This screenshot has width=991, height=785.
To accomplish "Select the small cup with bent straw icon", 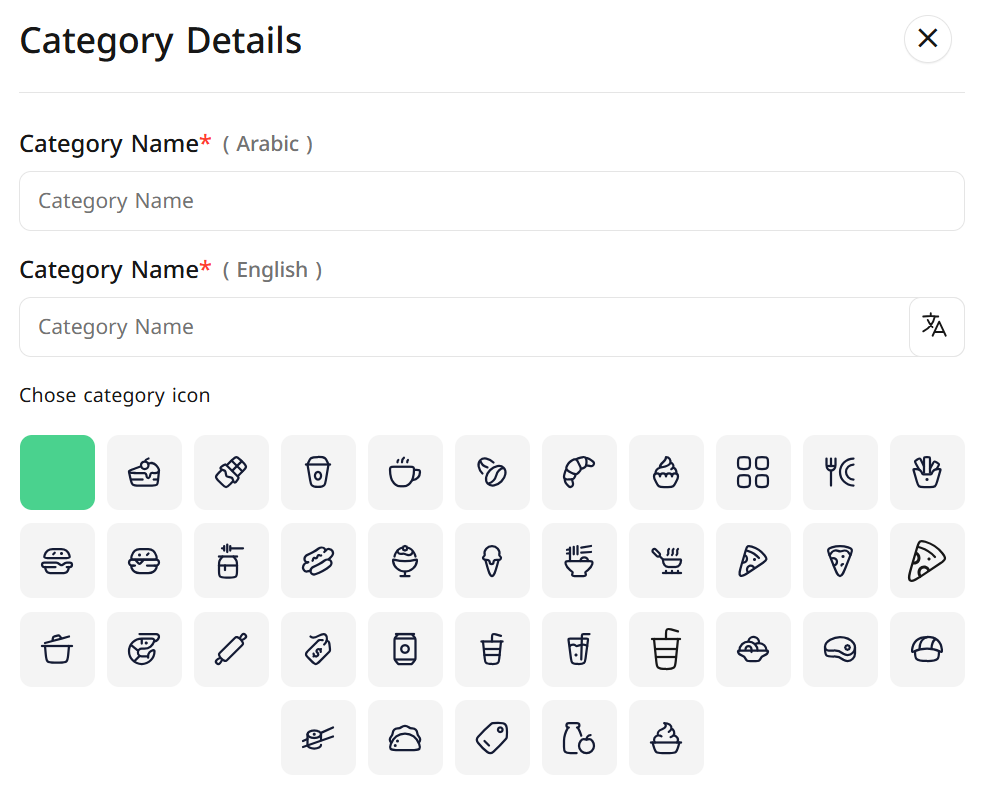I will click(492, 649).
